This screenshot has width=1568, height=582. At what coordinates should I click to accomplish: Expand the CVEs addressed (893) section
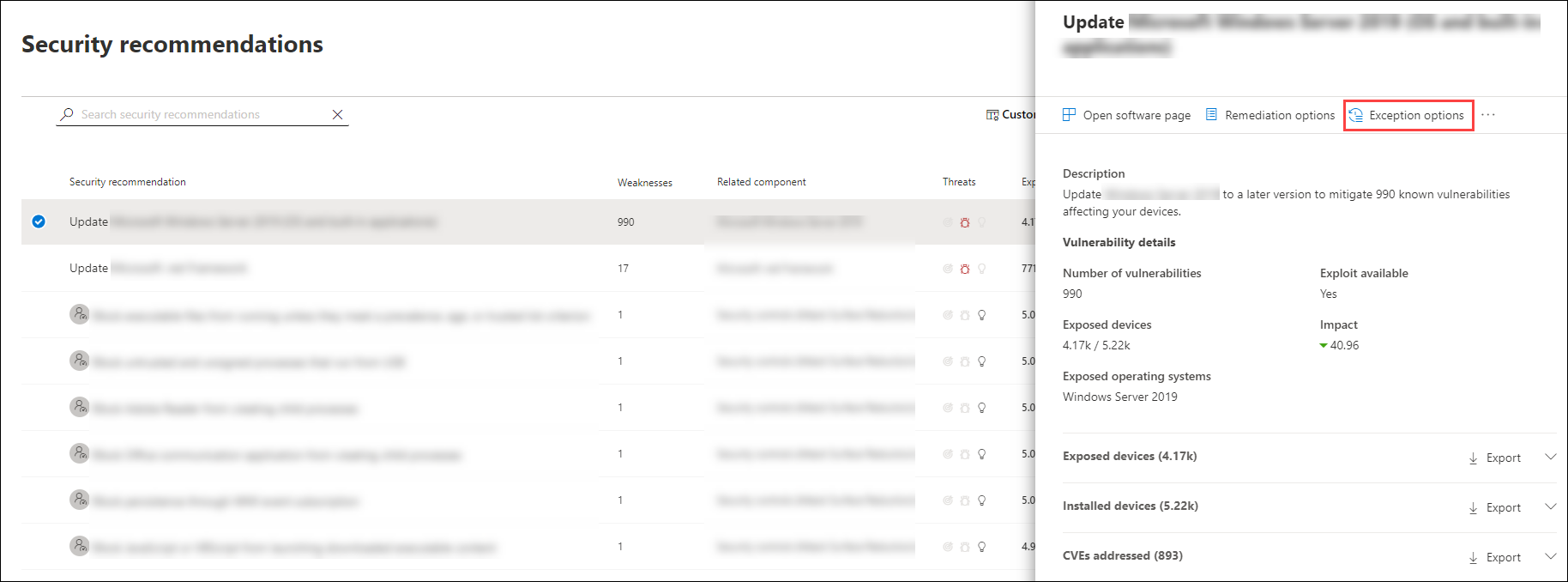(1550, 556)
